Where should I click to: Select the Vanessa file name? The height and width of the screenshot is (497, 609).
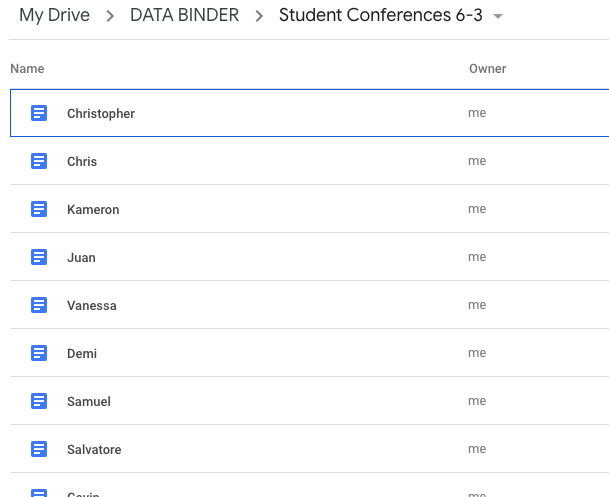[92, 306]
